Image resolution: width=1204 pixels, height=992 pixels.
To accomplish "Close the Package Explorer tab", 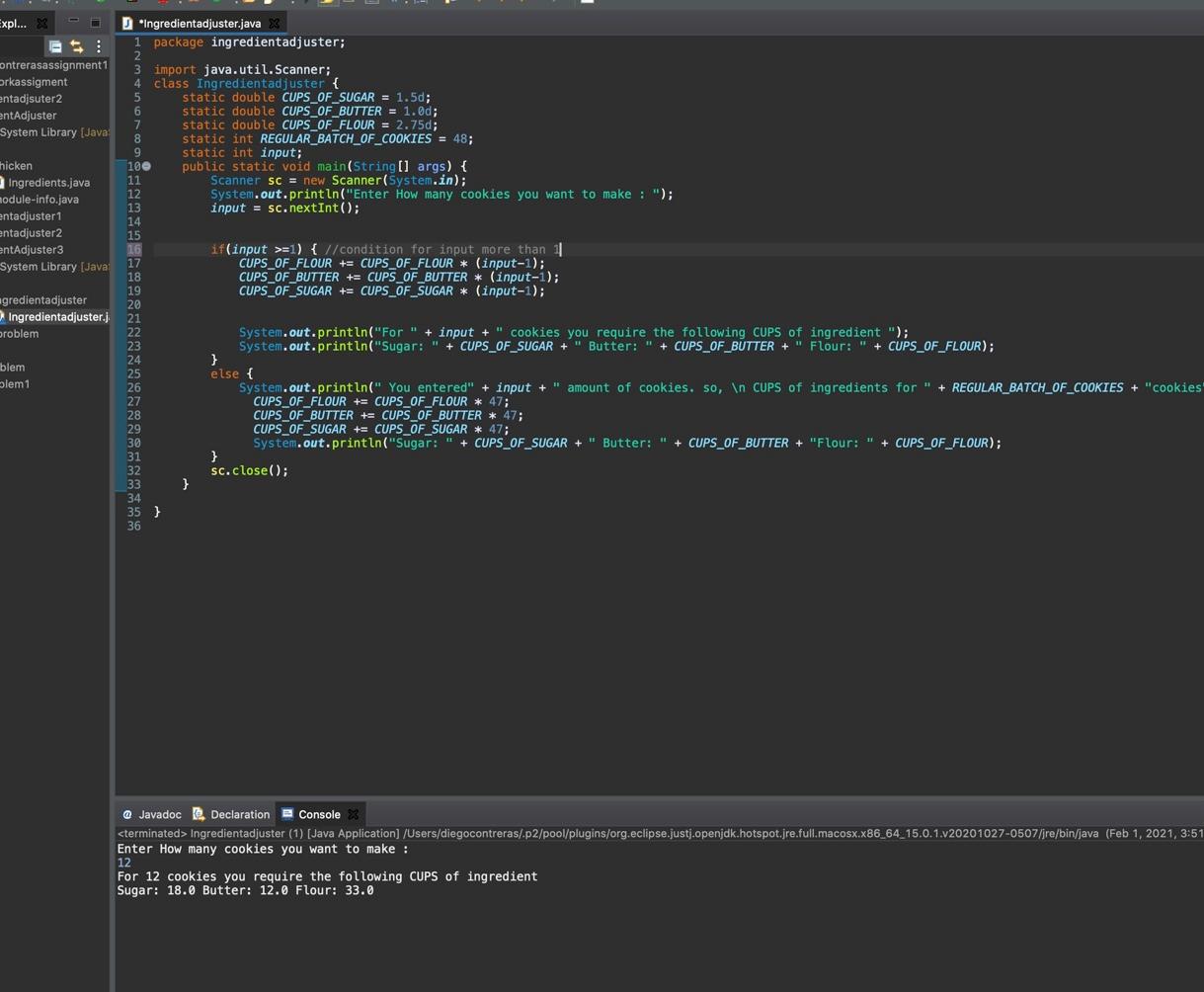I will [x=41, y=23].
